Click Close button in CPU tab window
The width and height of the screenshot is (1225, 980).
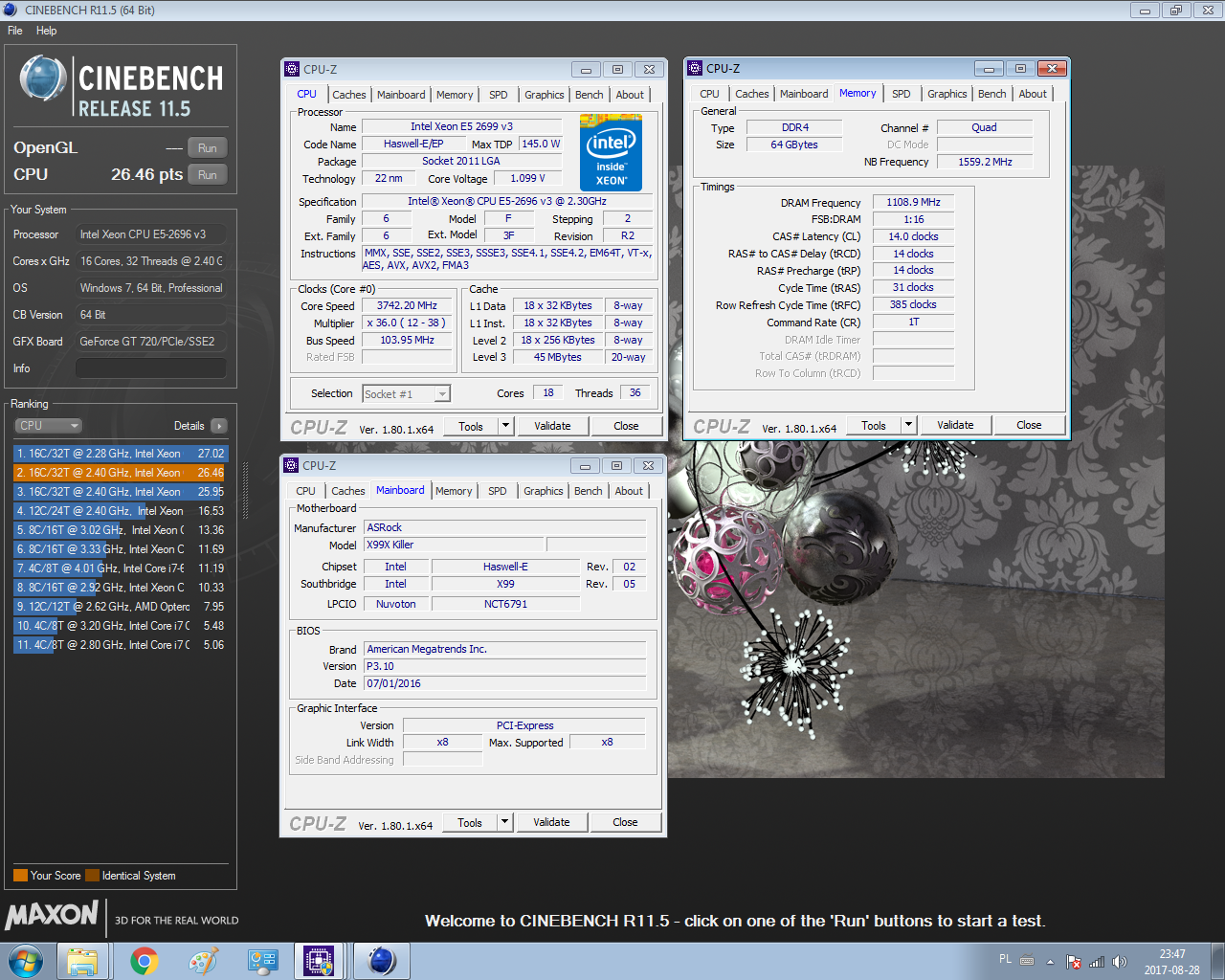point(626,426)
